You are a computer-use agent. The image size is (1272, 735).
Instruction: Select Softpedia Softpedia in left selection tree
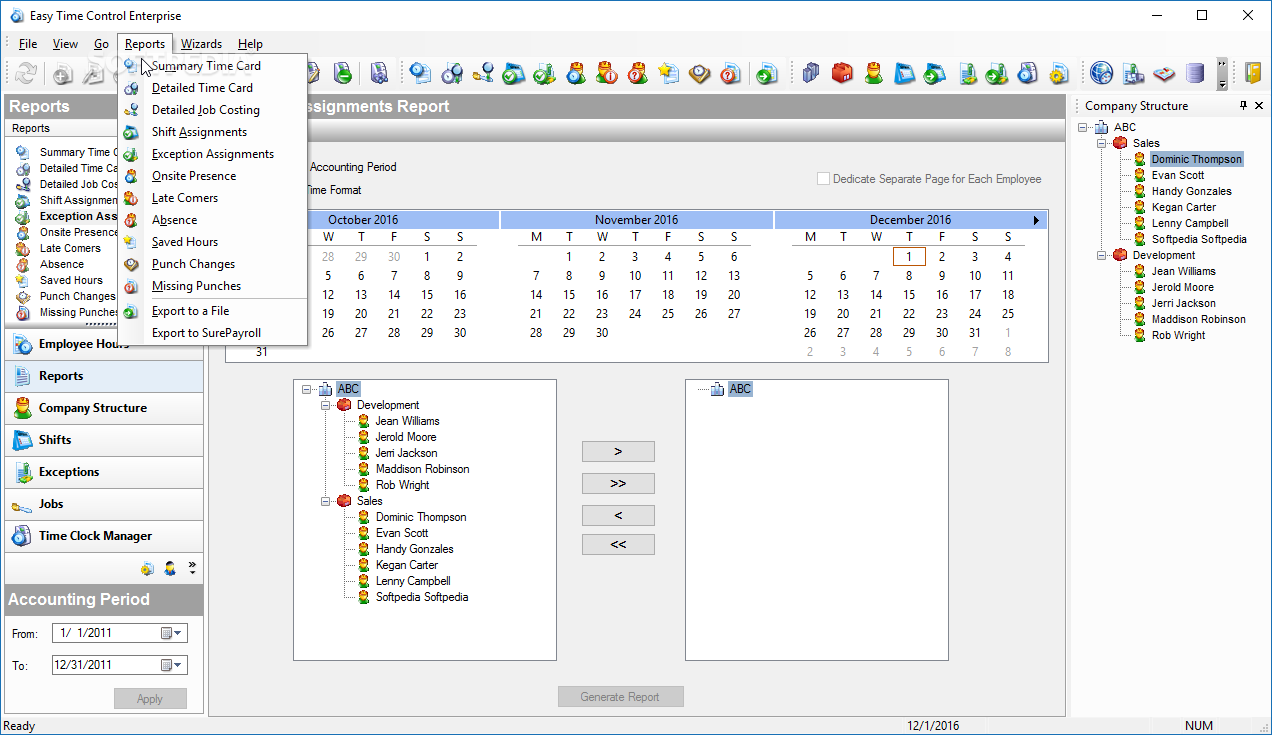coord(422,597)
